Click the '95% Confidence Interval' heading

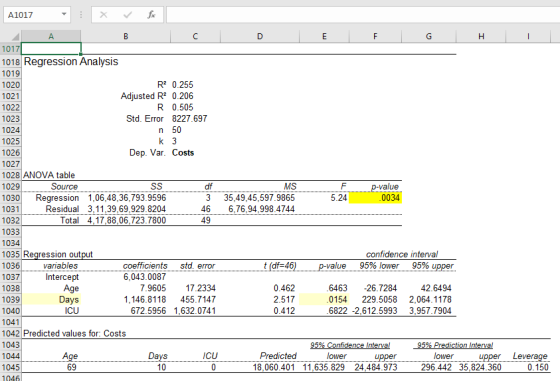point(350,345)
